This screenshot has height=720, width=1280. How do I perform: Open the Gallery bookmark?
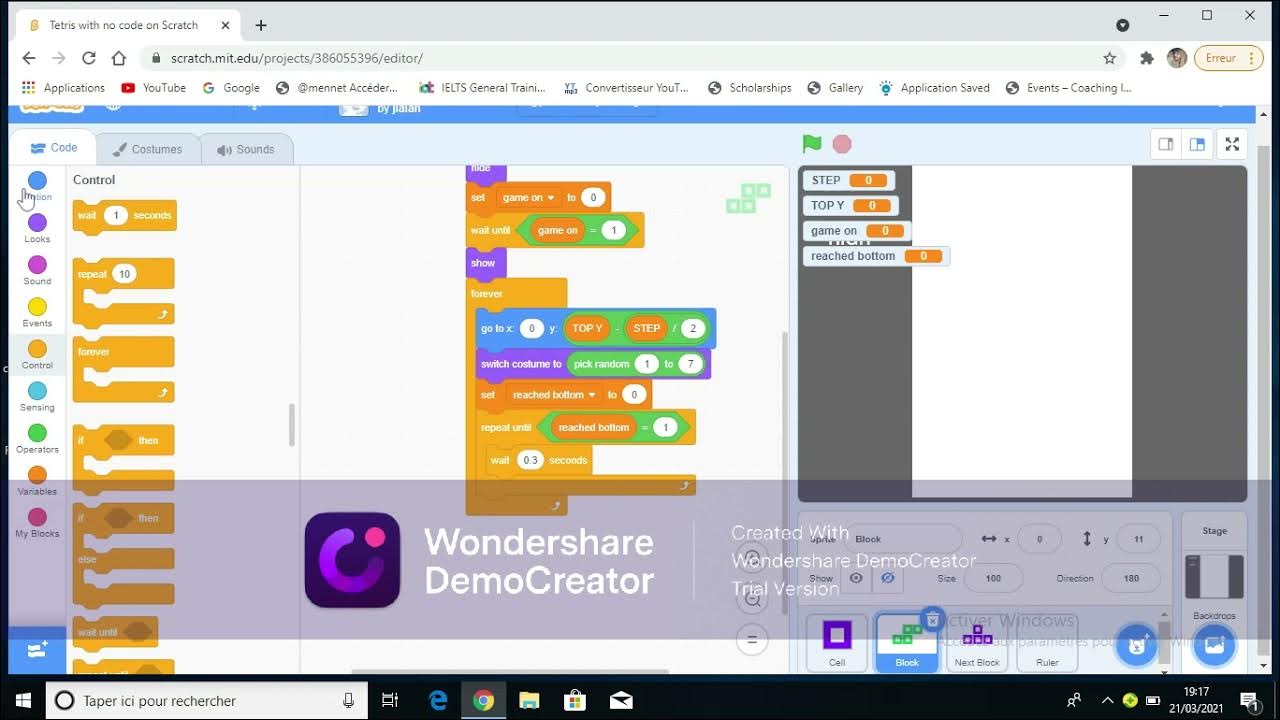(835, 88)
